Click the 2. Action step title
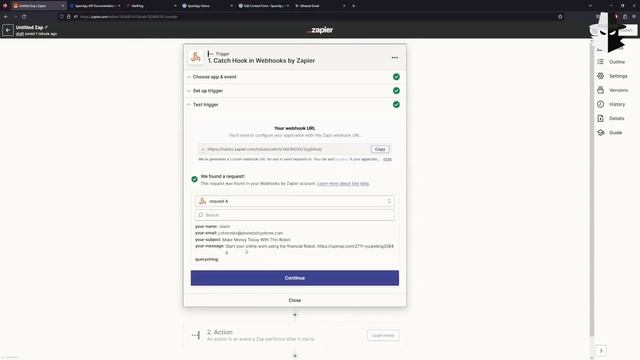This screenshot has width=640, height=360. 220,332
